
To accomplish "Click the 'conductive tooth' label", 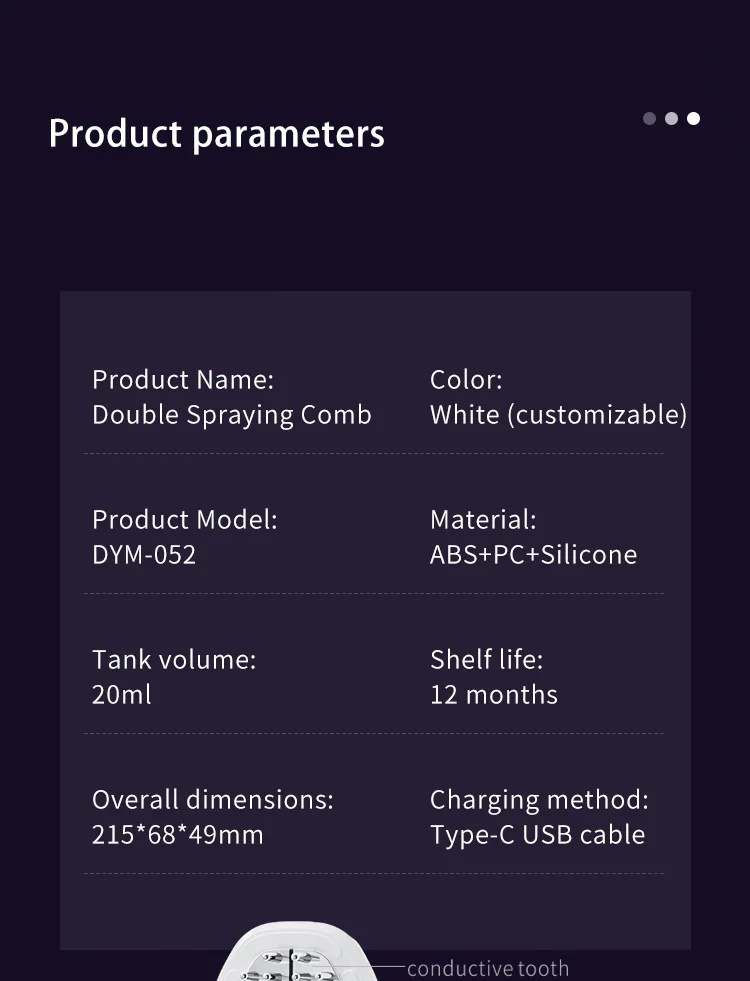I will (x=488, y=968).
